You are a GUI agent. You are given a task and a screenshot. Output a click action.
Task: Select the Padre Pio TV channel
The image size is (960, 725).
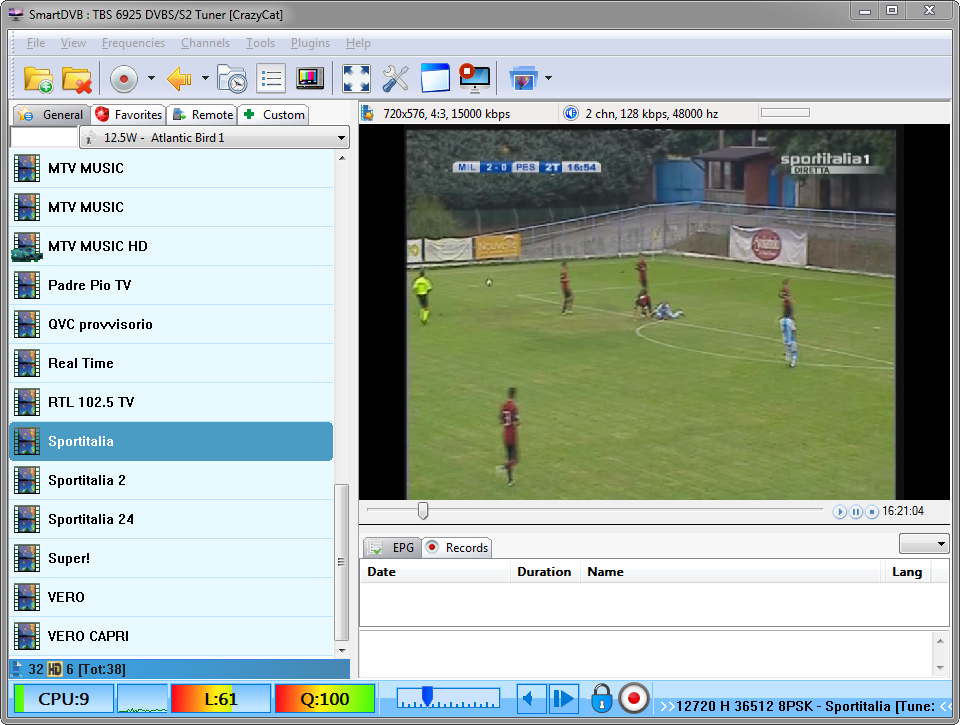point(171,285)
